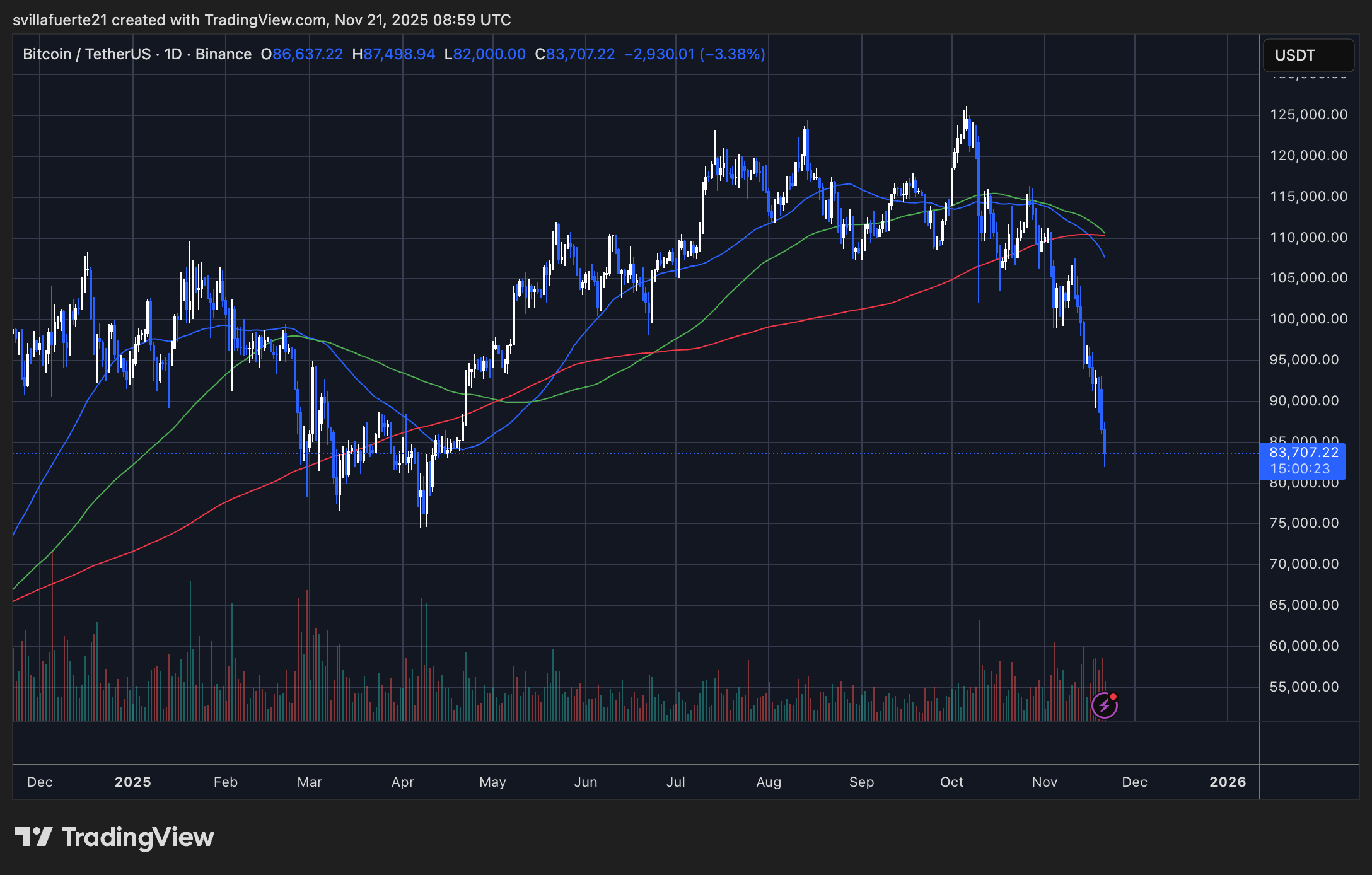The image size is (1372, 875).
Task: Click the Nov label on the time axis
Action: point(1044,782)
